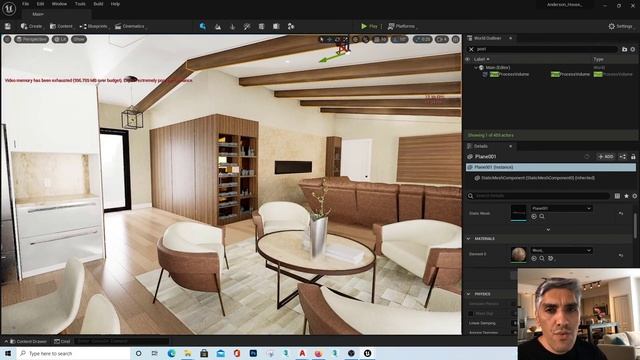The height and width of the screenshot is (360, 640).
Task: Toggle surface snapping in viewport
Action: [365, 39]
